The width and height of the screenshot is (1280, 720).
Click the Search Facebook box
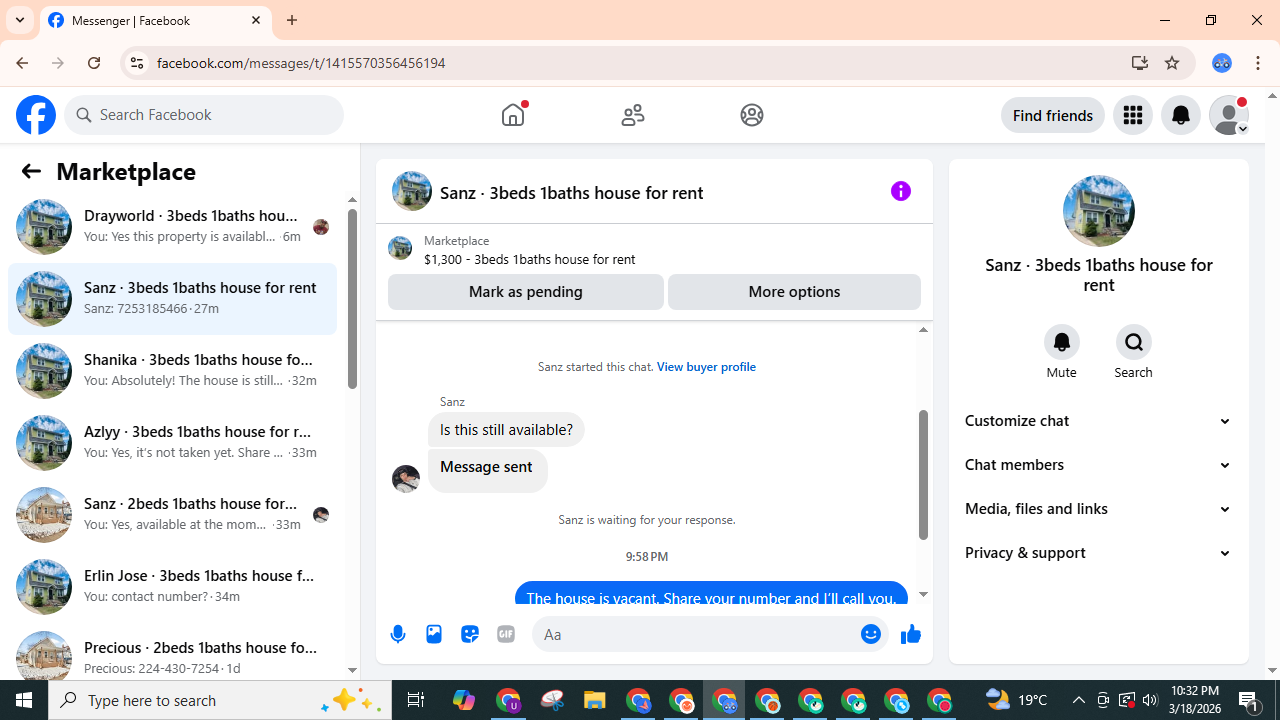[204, 115]
